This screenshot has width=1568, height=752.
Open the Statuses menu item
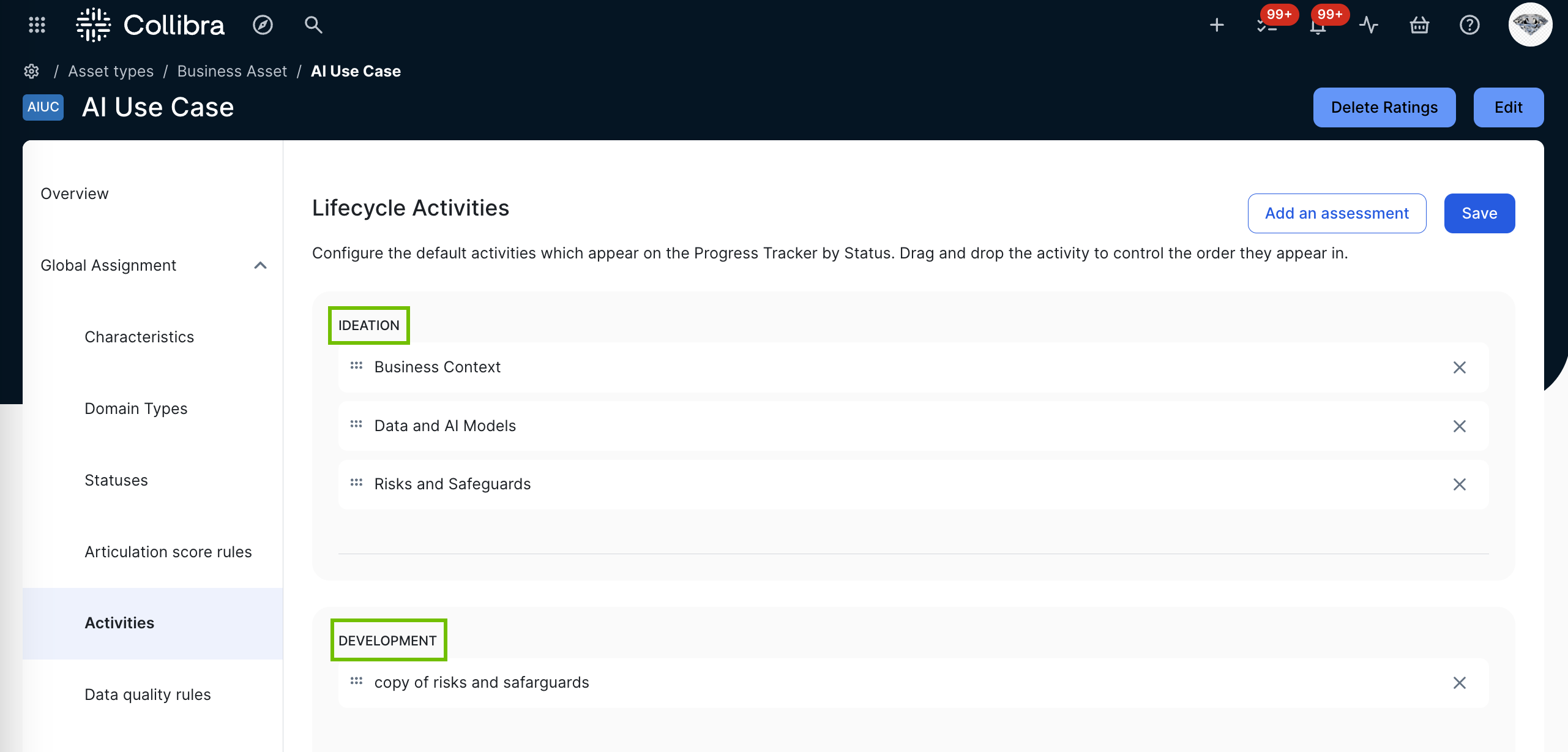[x=116, y=480]
